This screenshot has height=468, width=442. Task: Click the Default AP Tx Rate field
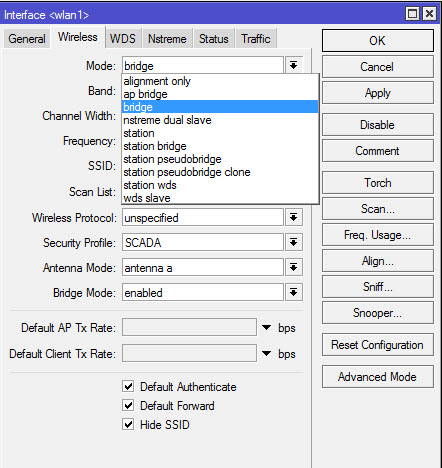click(x=189, y=327)
